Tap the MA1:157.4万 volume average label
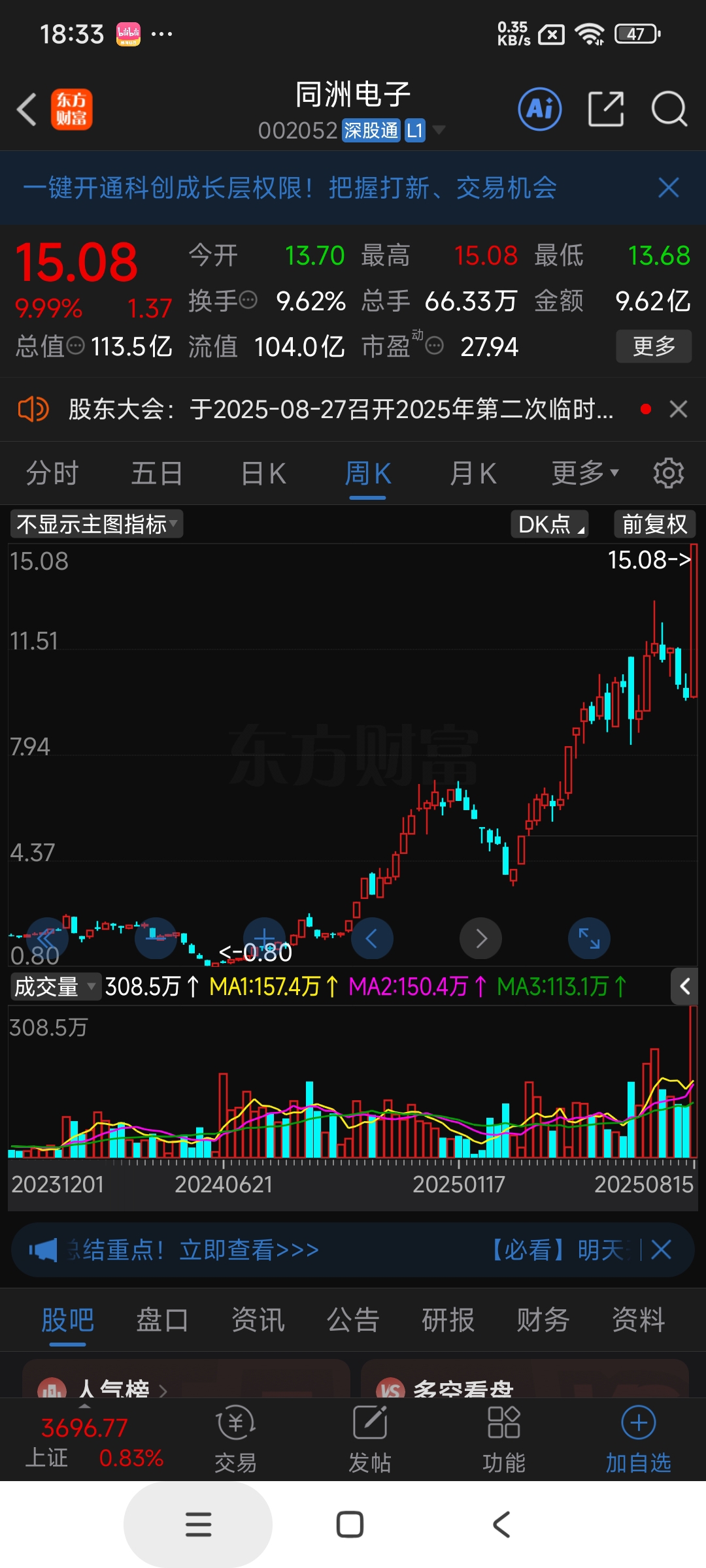706x1568 pixels. point(273,987)
